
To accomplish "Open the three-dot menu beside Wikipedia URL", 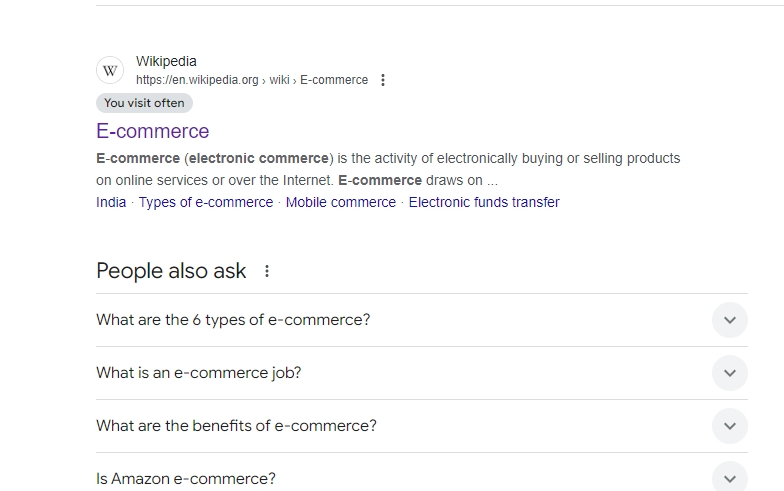I will coord(382,80).
